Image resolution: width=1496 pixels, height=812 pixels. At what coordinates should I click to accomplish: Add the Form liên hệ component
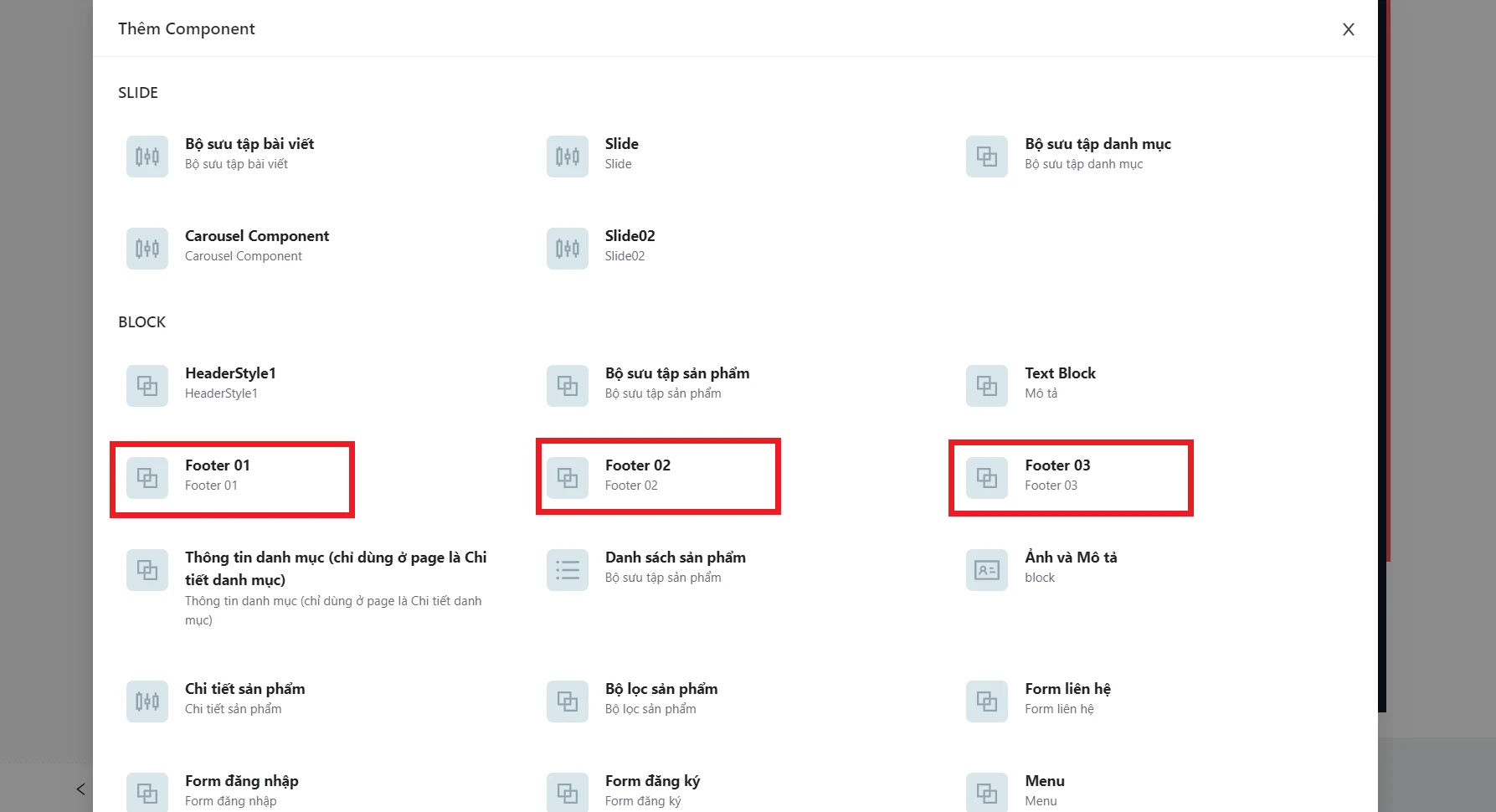click(1067, 697)
